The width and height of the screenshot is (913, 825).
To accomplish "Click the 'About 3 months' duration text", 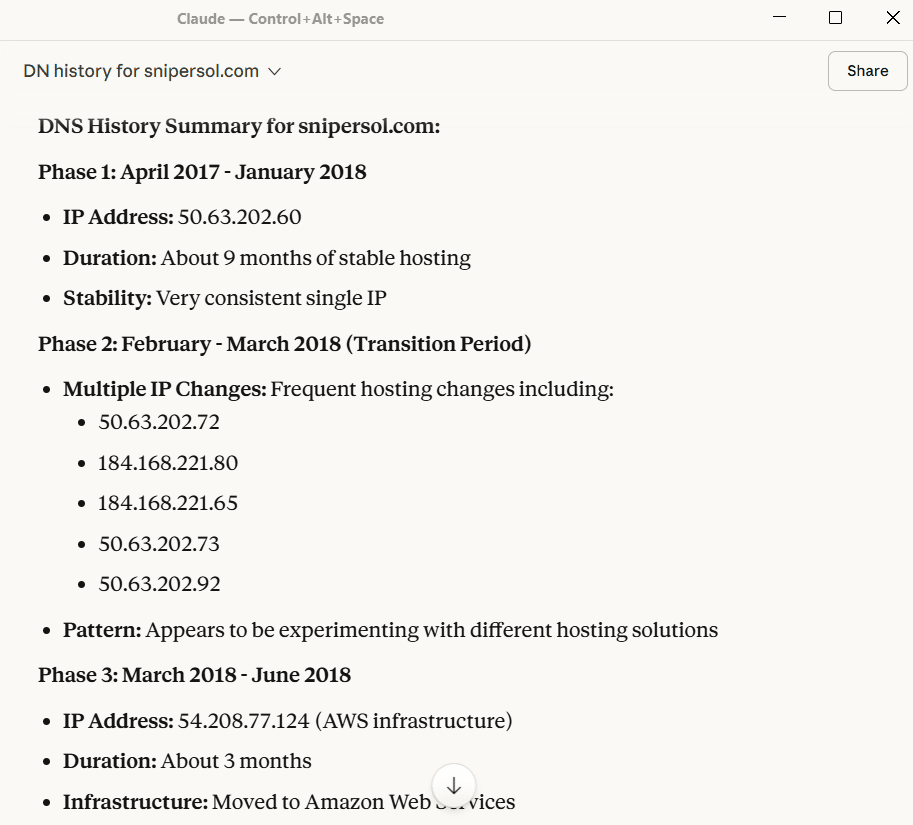I will (x=236, y=761).
